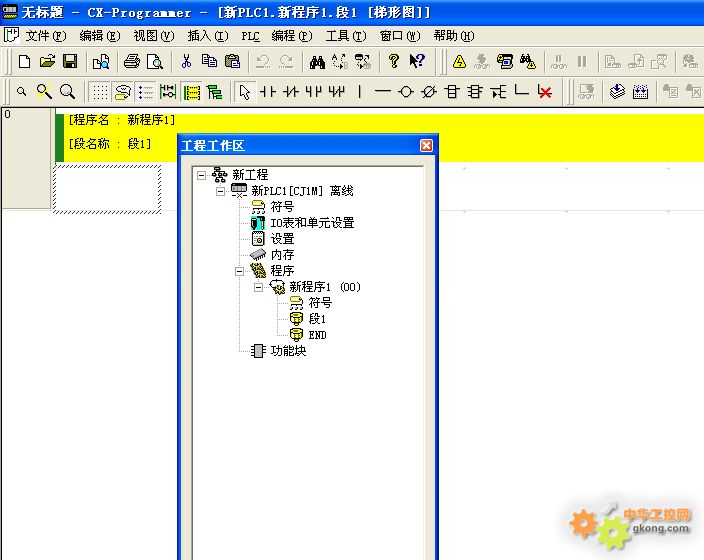Open 段1 section in the tree

317,319
